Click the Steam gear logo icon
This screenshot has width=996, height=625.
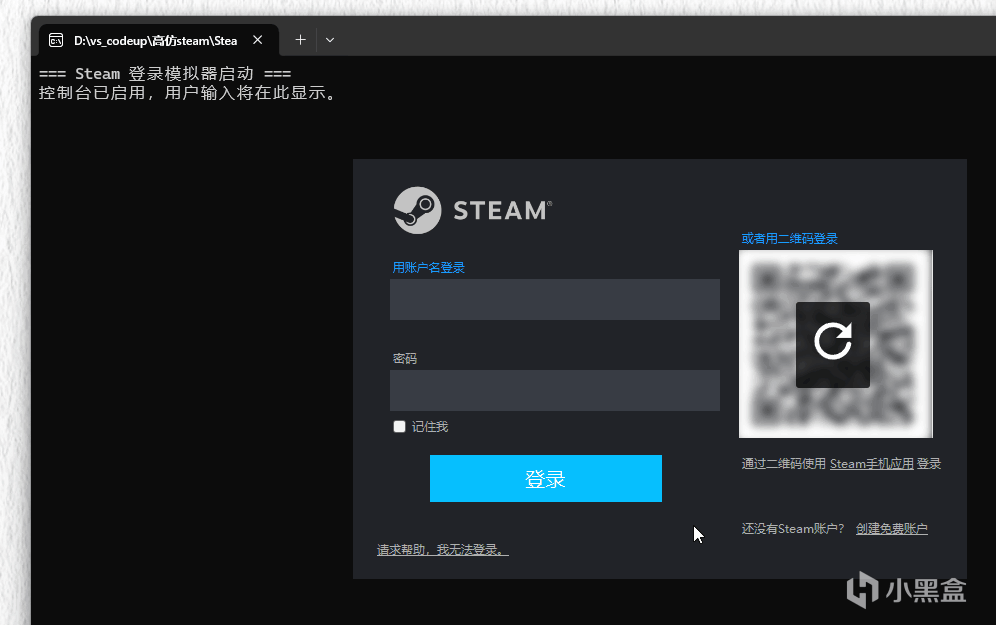[416, 210]
